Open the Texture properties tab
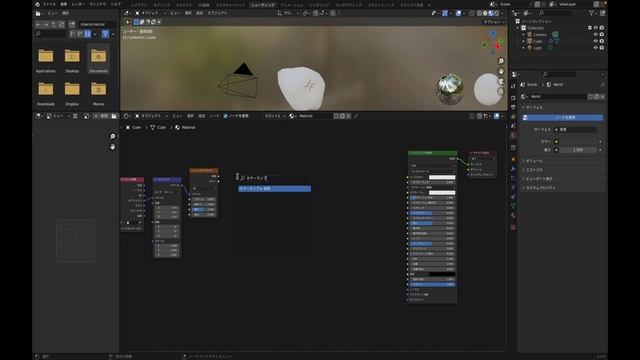The height and width of the screenshot is (360, 640). (x=513, y=227)
